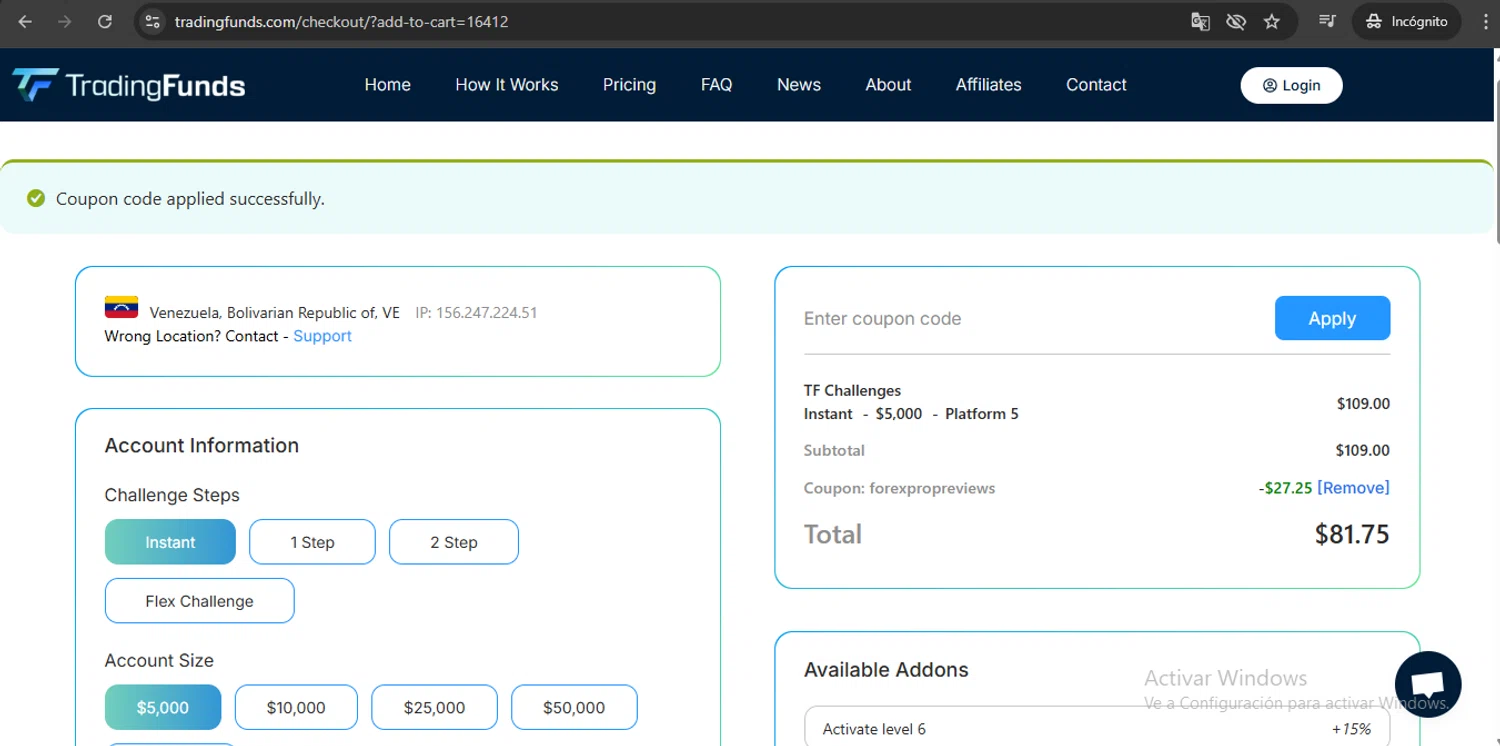Viewport: 1500px width, 746px height.
Task: Click the 'Coupon code applied successfully' message
Action: [x=190, y=199]
